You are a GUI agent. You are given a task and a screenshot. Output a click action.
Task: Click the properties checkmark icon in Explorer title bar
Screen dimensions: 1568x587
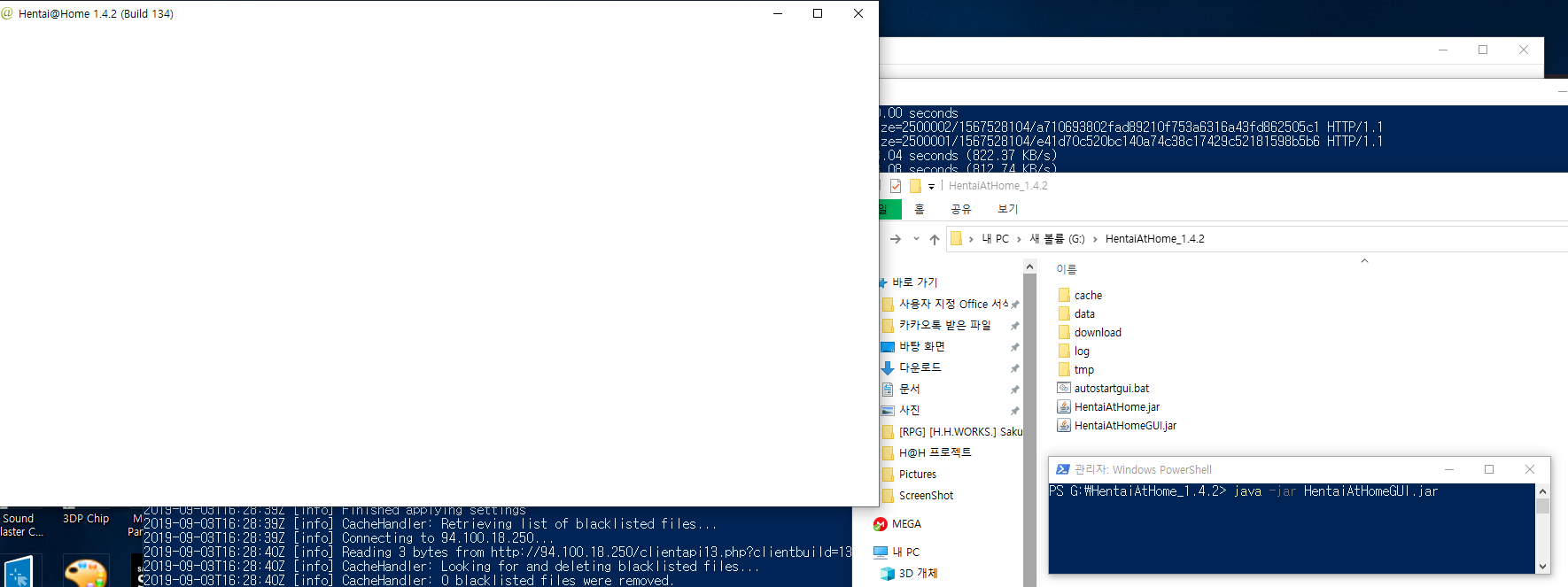point(896,186)
